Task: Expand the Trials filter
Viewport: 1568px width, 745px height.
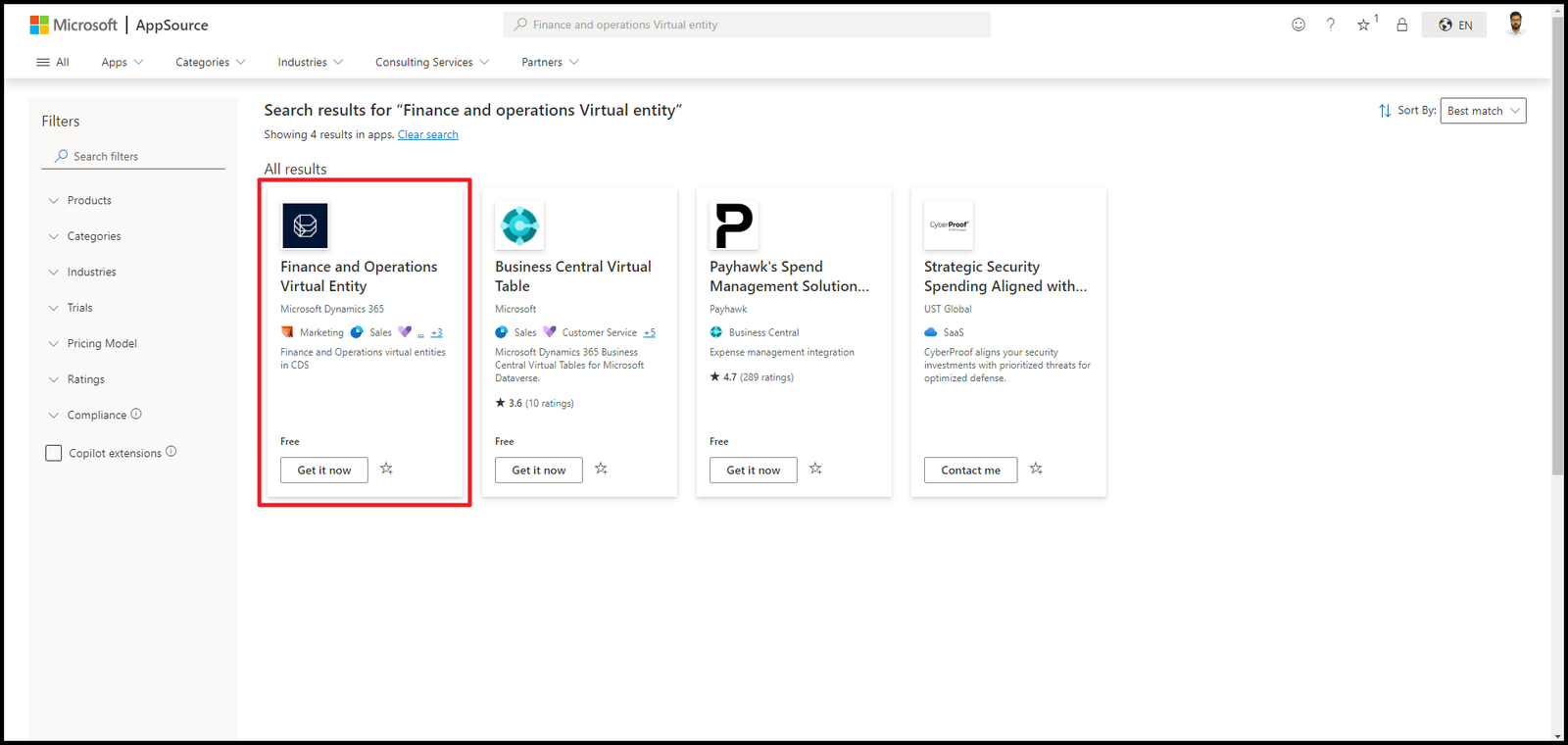Action: point(71,308)
